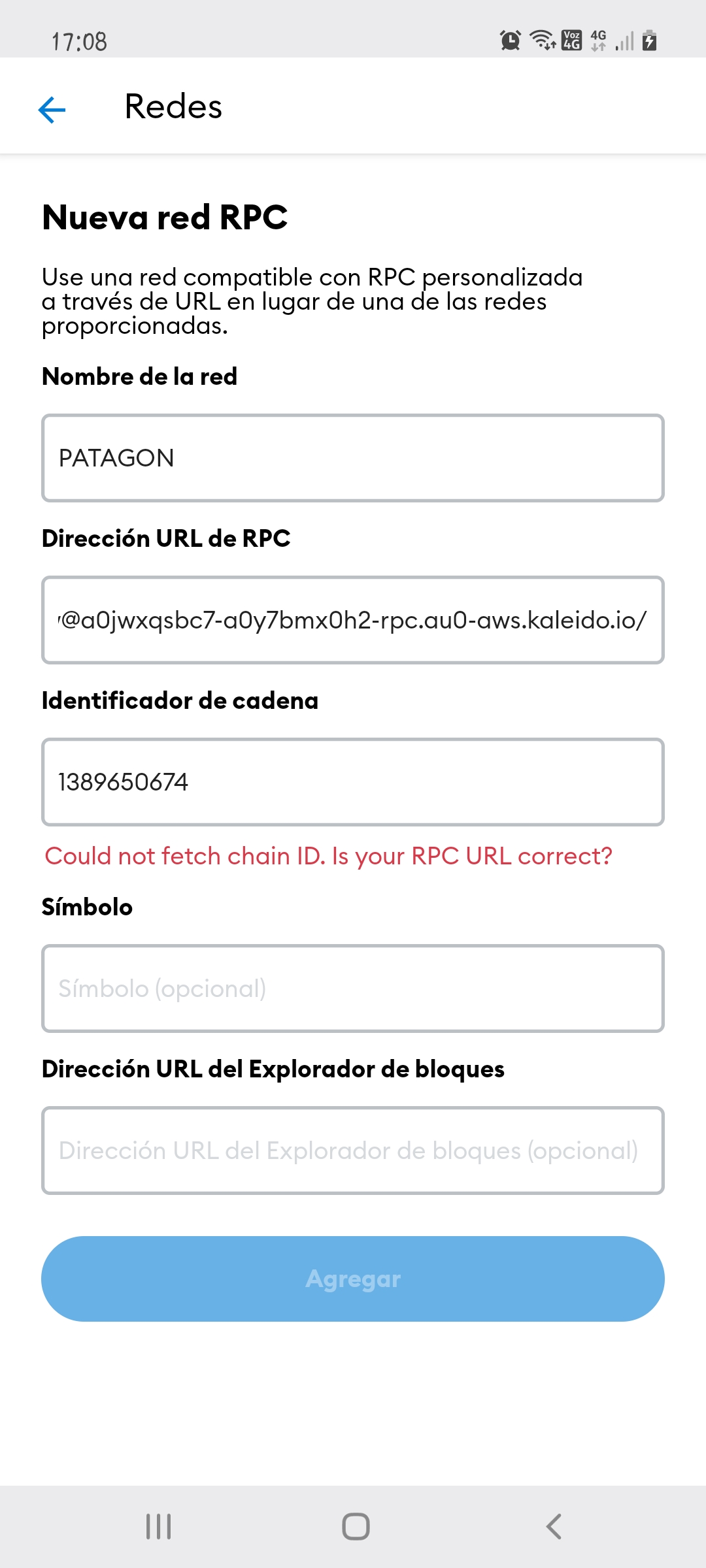The image size is (706, 1568).
Task: Tap the alarm clock status icon
Action: pos(509,39)
